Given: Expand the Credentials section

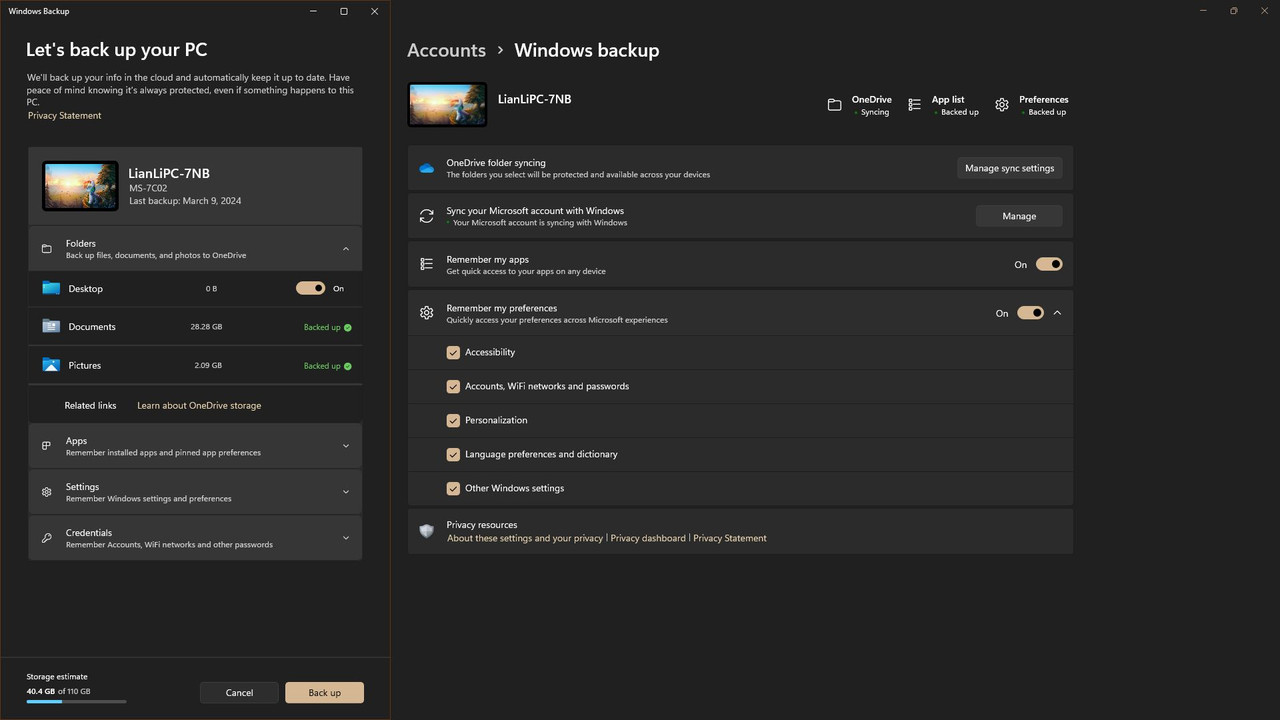Looking at the screenshot, I should pyautogui.click(x=346, y=538).
